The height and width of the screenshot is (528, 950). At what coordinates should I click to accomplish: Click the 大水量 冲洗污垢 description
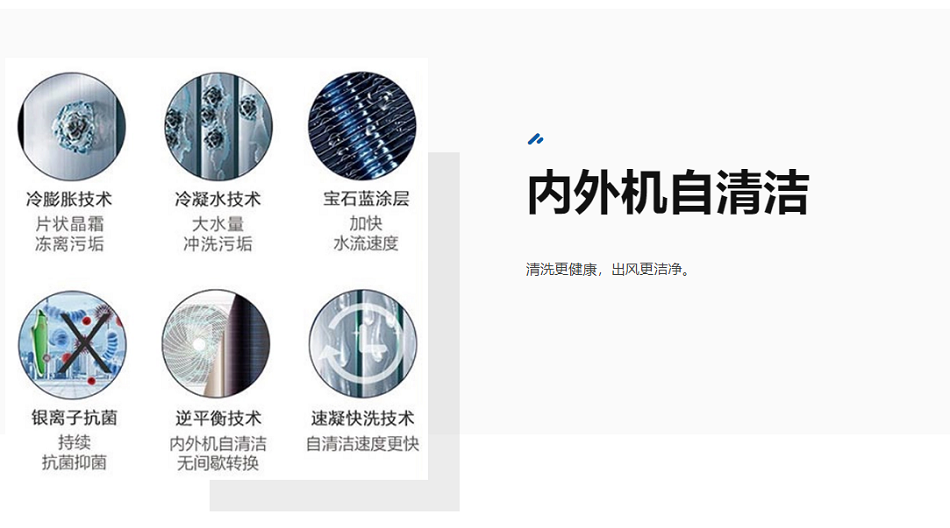(x=218, y=233)
